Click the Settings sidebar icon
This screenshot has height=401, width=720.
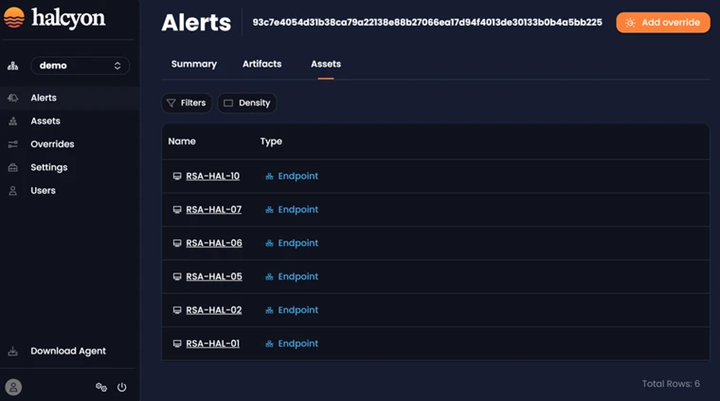13,167
